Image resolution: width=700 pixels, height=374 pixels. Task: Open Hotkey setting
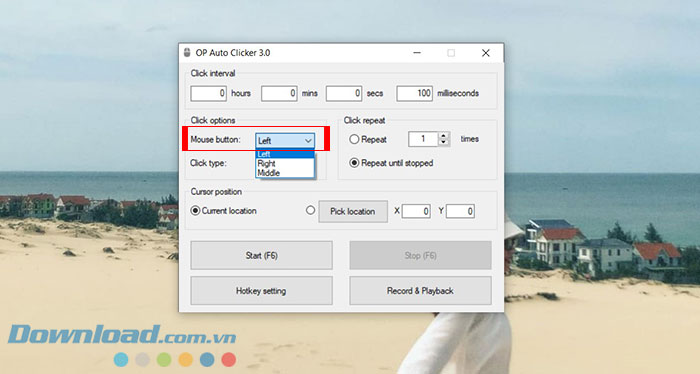coord(262,291)
